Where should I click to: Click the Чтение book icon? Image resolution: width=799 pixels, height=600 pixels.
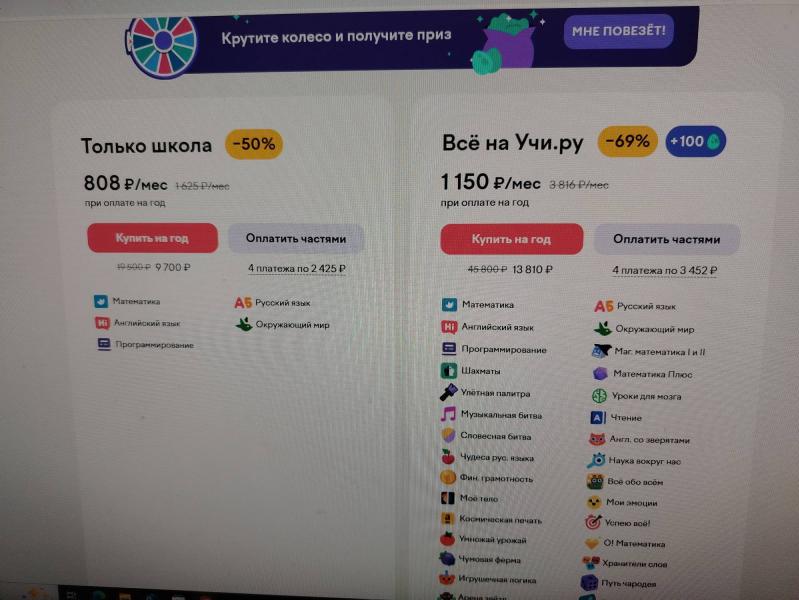tap(598, 418)
